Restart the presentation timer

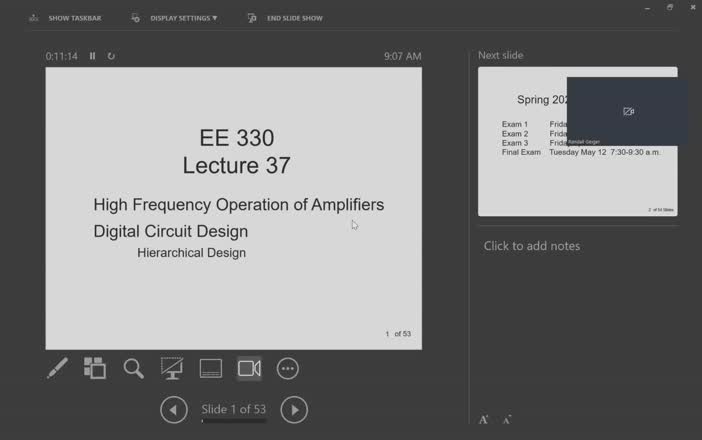click(111, 56)
